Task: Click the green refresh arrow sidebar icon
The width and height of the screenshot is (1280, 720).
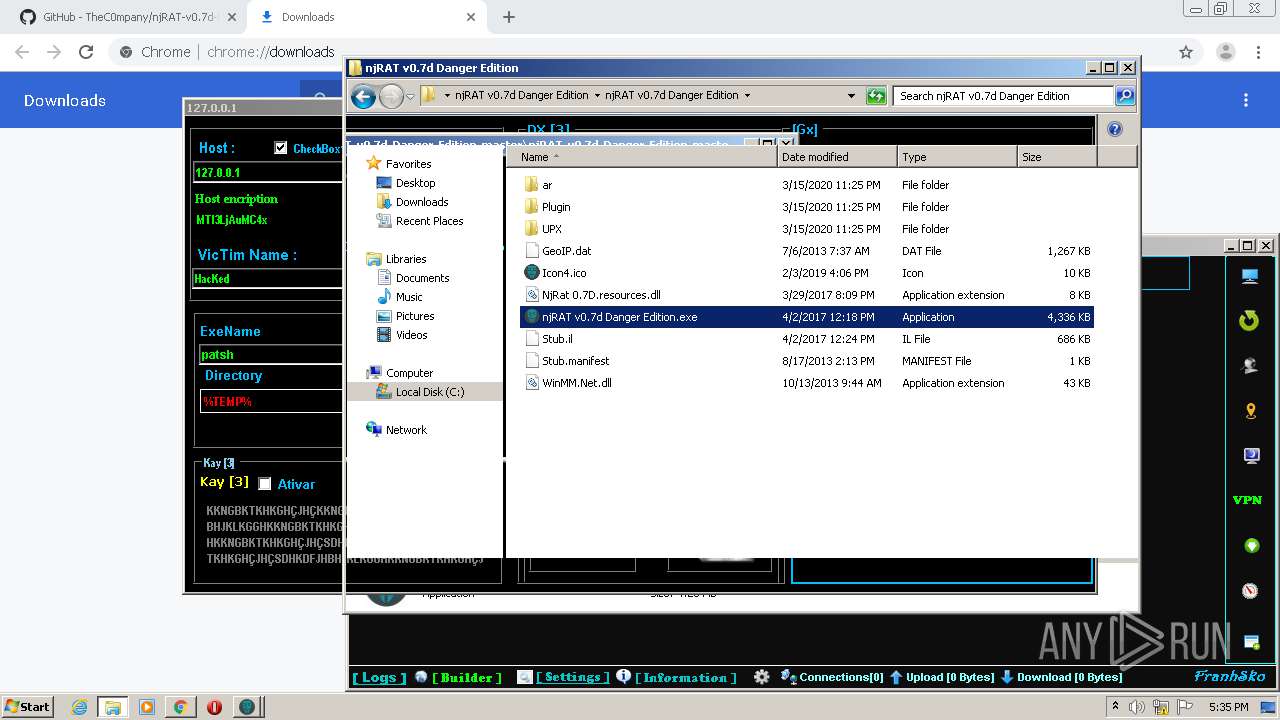Action: click(1249, 321)
